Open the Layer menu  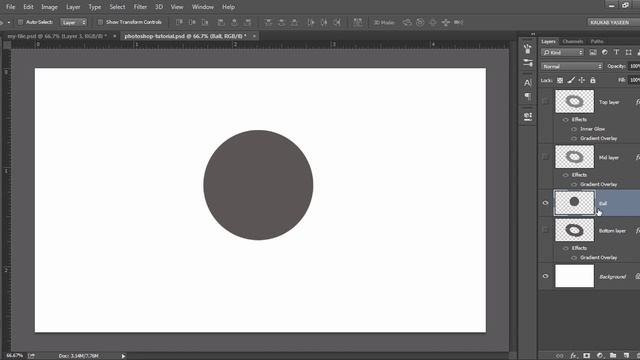click(x=73, y=7)
